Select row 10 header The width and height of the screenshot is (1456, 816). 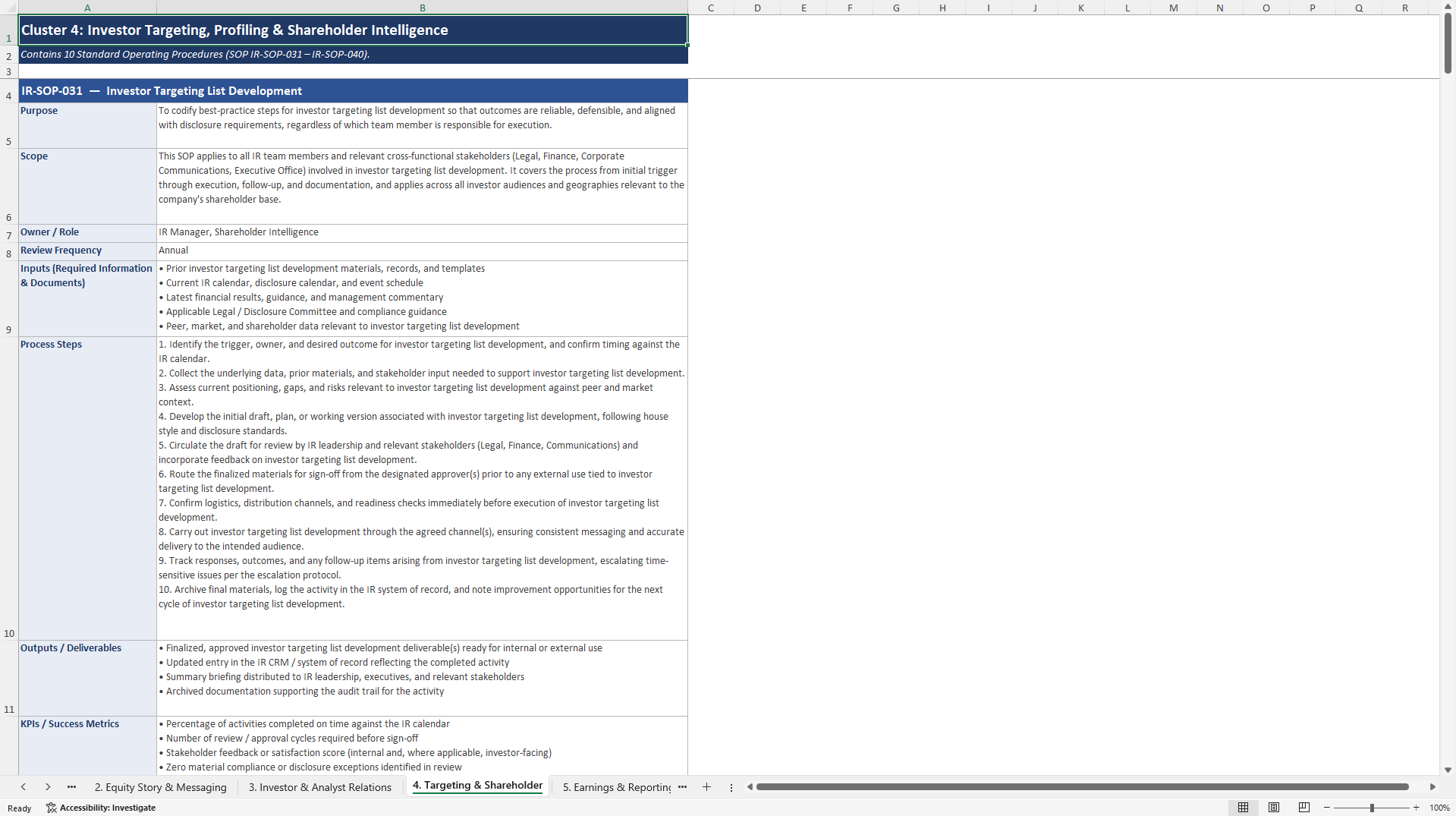[x=9, y=488]
